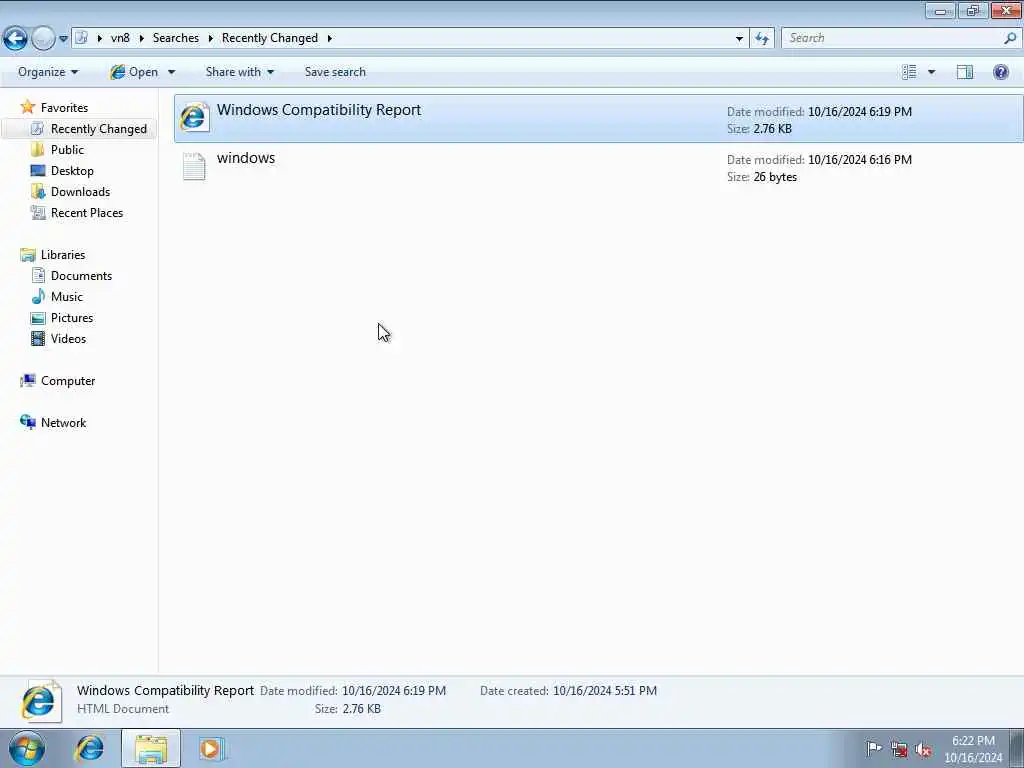Select the Searches breadcrumb segment
Viewport: 1024px width, 768px height.
[x=176, y=38]
